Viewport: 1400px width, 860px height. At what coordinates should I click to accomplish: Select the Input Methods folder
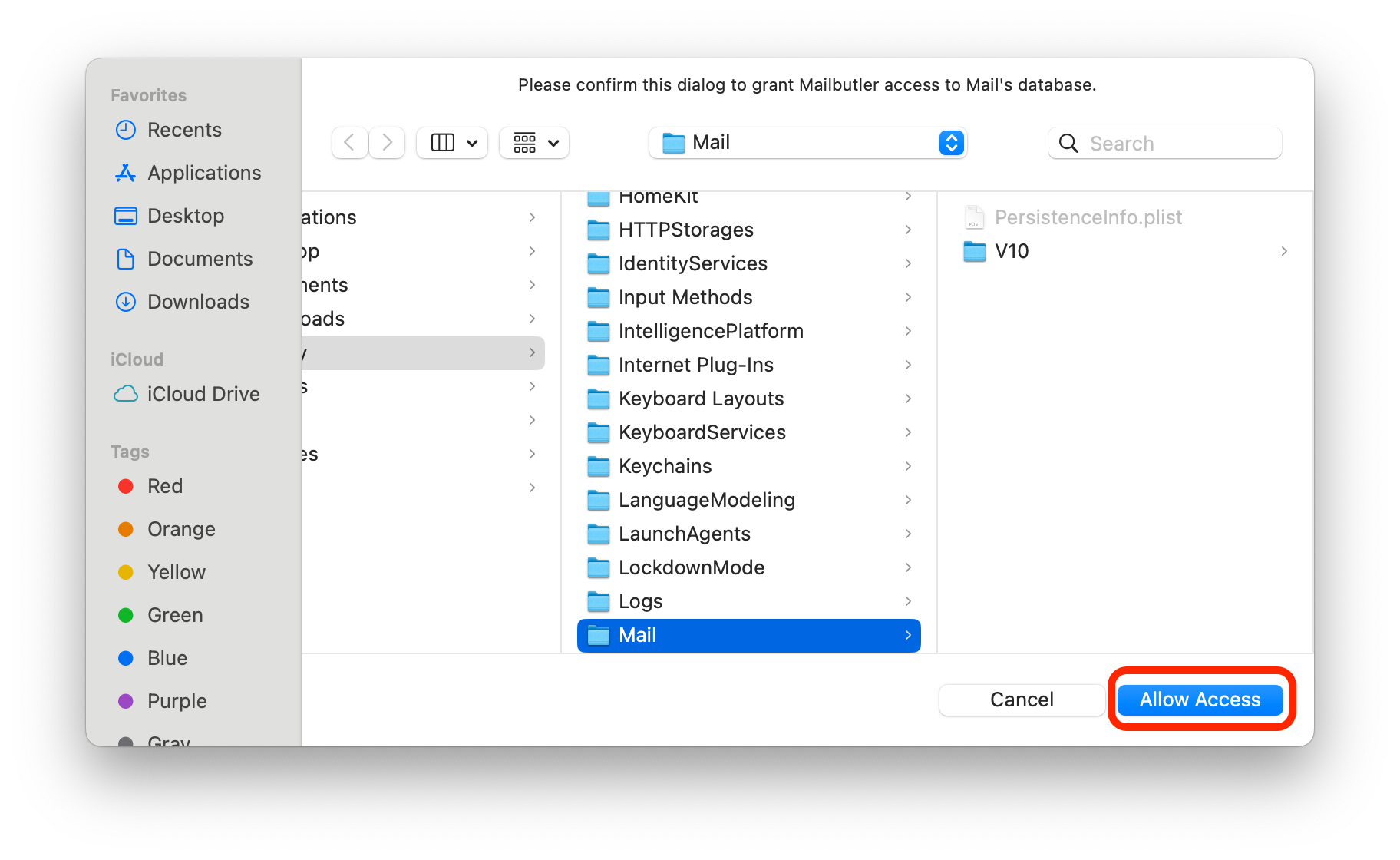[x=749, y=297]
